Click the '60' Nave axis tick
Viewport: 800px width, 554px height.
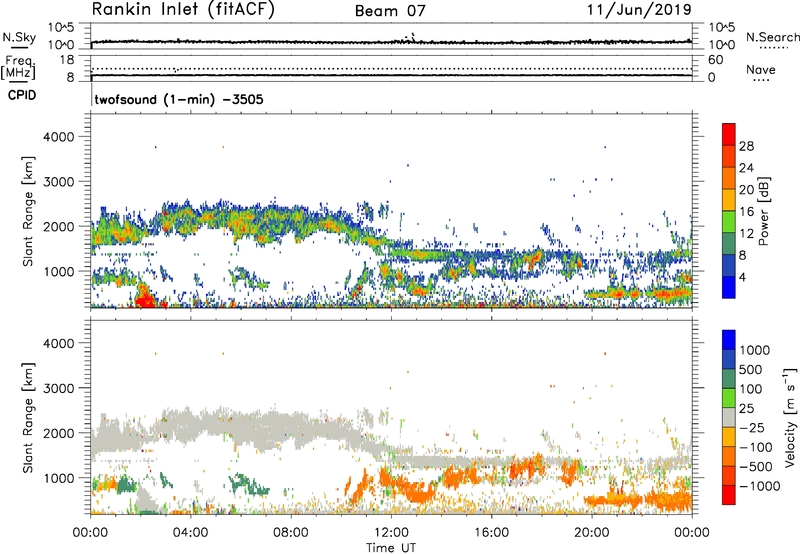click(x=715, y=60)
